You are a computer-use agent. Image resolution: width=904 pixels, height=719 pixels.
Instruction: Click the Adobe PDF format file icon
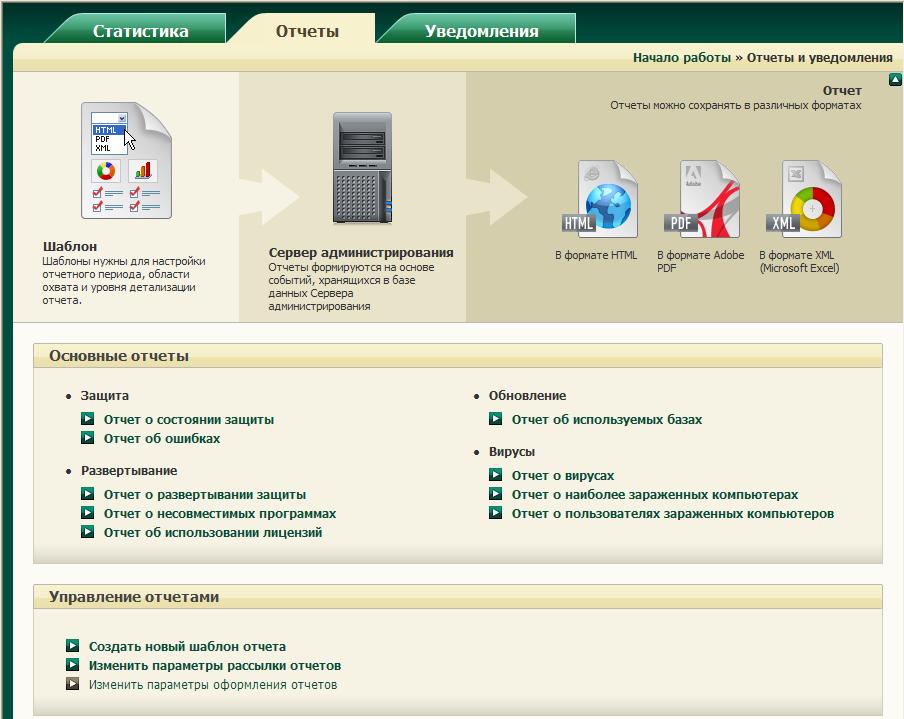pyautogui.click(x=702, y=199)
